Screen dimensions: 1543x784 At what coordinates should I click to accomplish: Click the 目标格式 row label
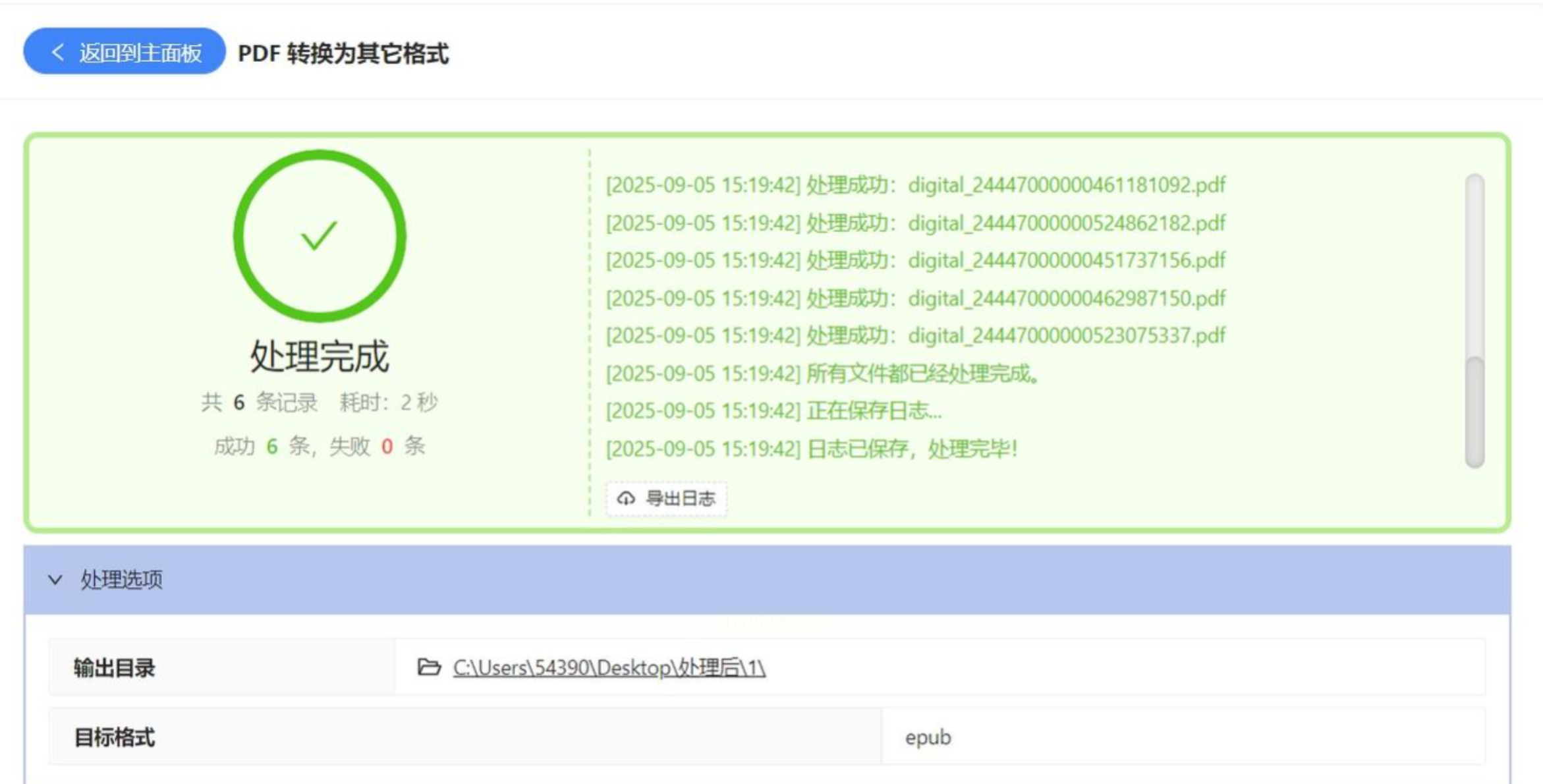coord(115,737)
